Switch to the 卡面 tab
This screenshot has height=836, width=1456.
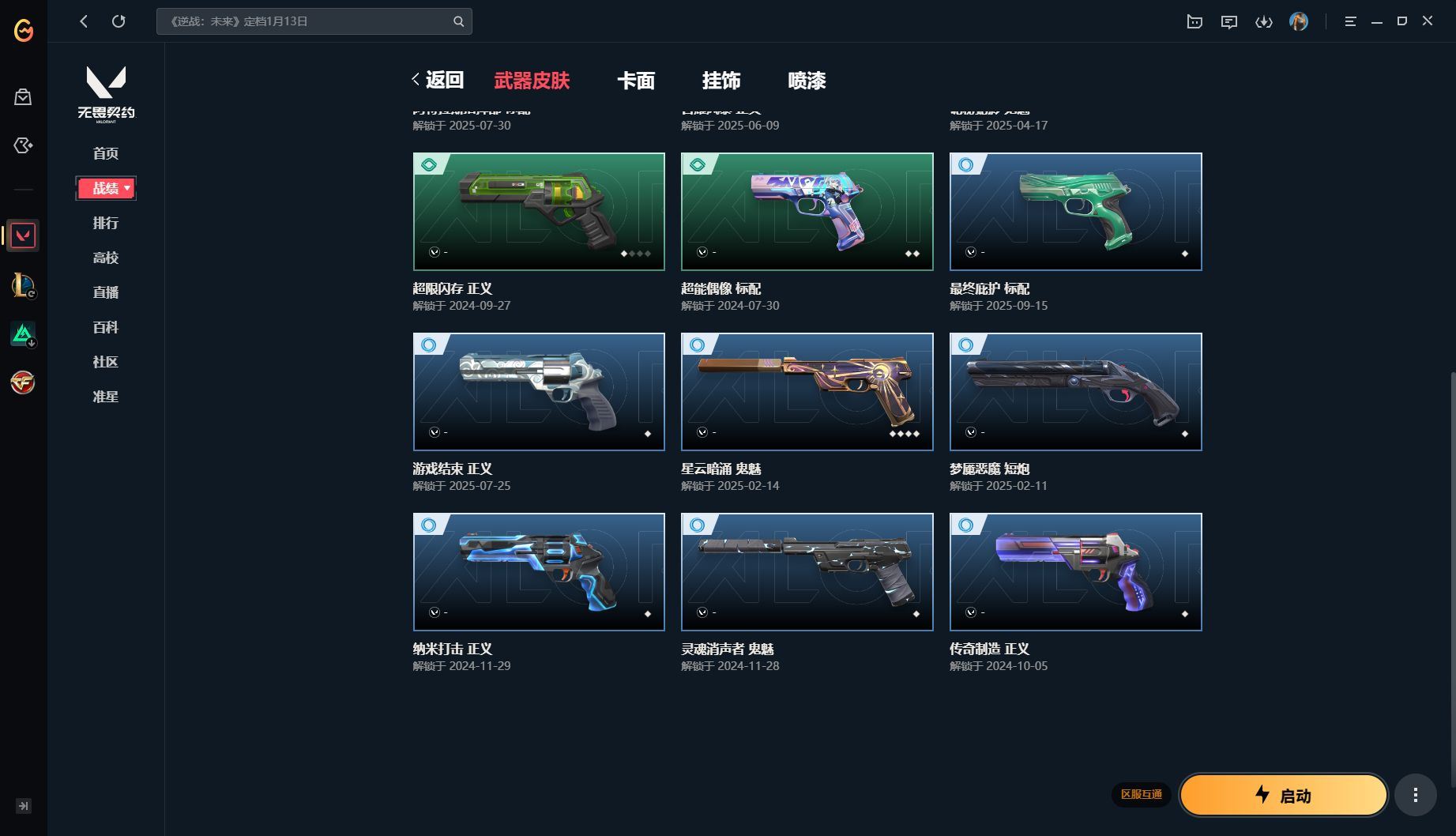pyautogui.click(x=636, y=81)
